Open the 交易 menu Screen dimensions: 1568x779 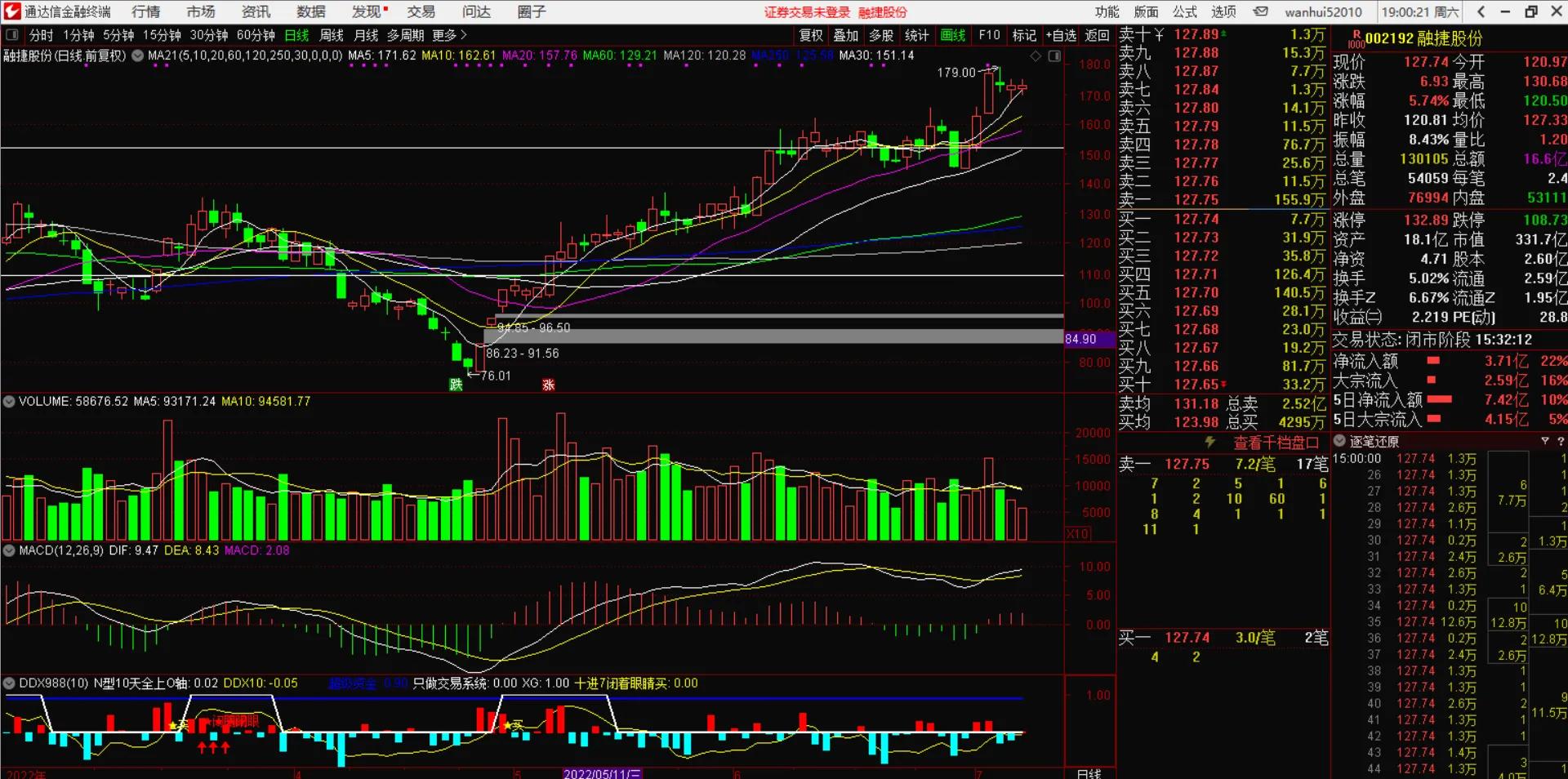421,11
